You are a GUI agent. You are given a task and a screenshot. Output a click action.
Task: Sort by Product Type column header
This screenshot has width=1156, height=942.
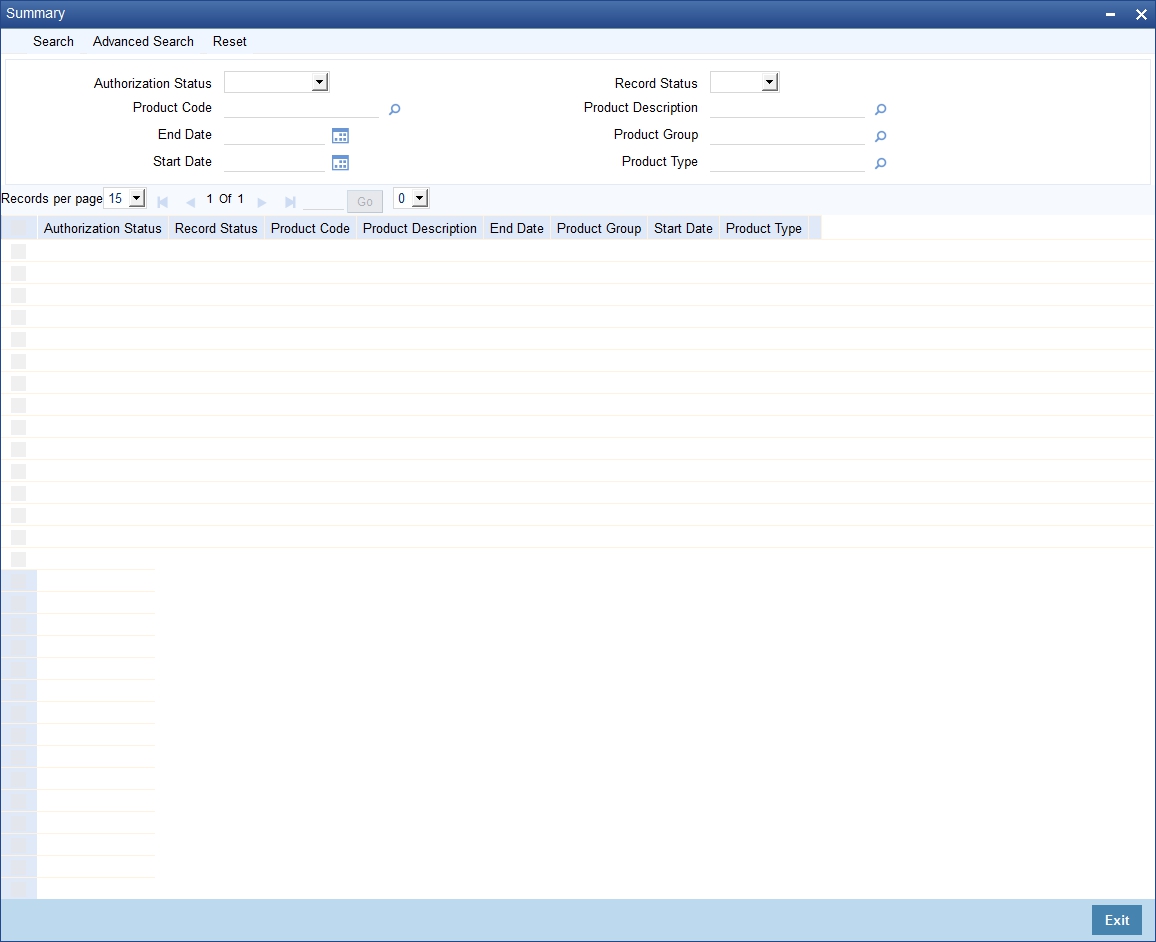click(763, 228)
